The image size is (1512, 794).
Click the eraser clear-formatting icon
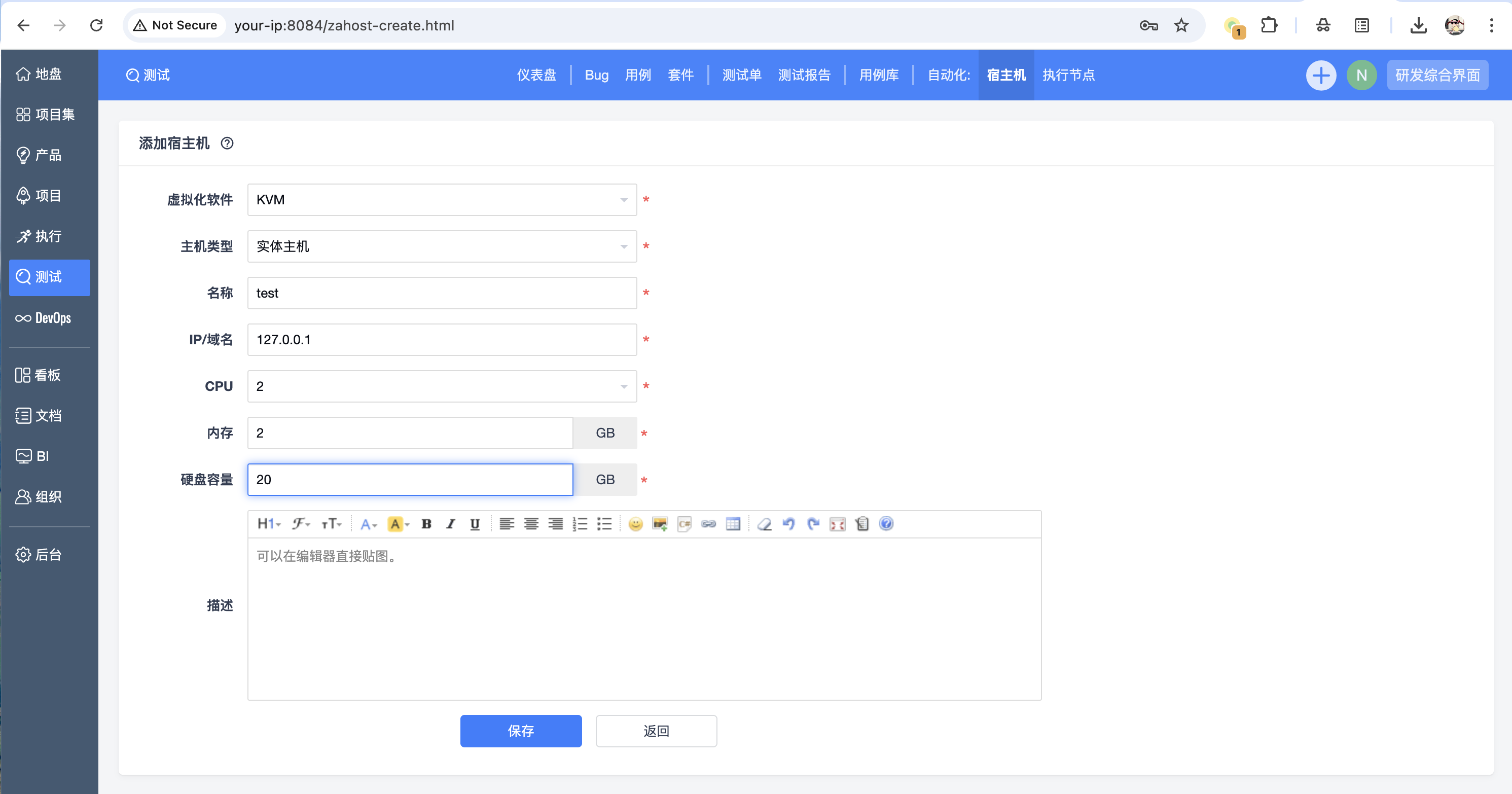[x=764, y=524]
